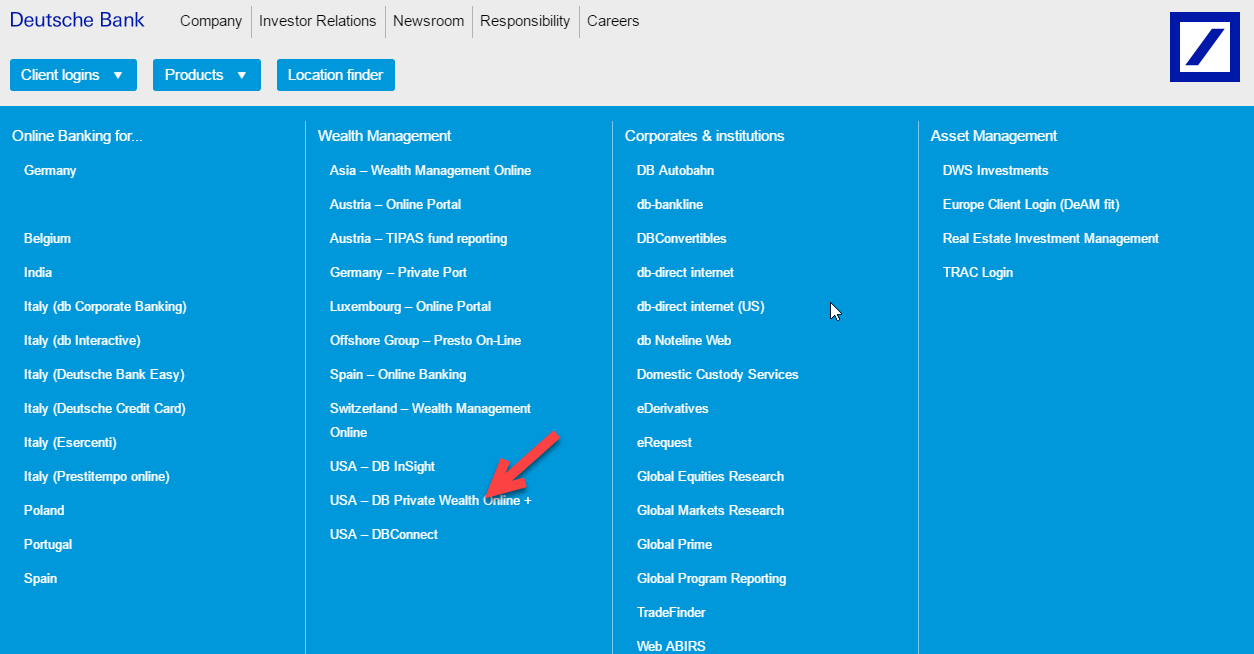The width and height of the screenshot is (1254, 654).
Task: Open Luxembourg – Online Portal
Action: 411,306
